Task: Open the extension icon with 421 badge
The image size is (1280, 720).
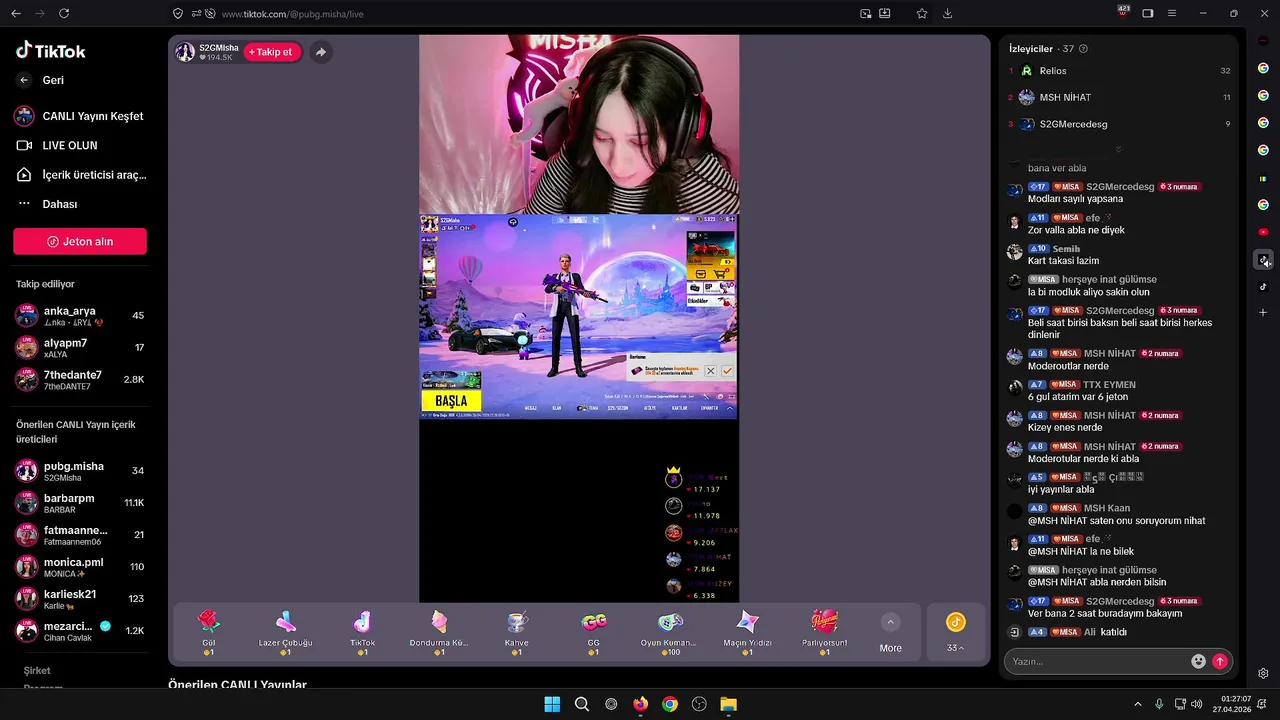Action: 1124,12
